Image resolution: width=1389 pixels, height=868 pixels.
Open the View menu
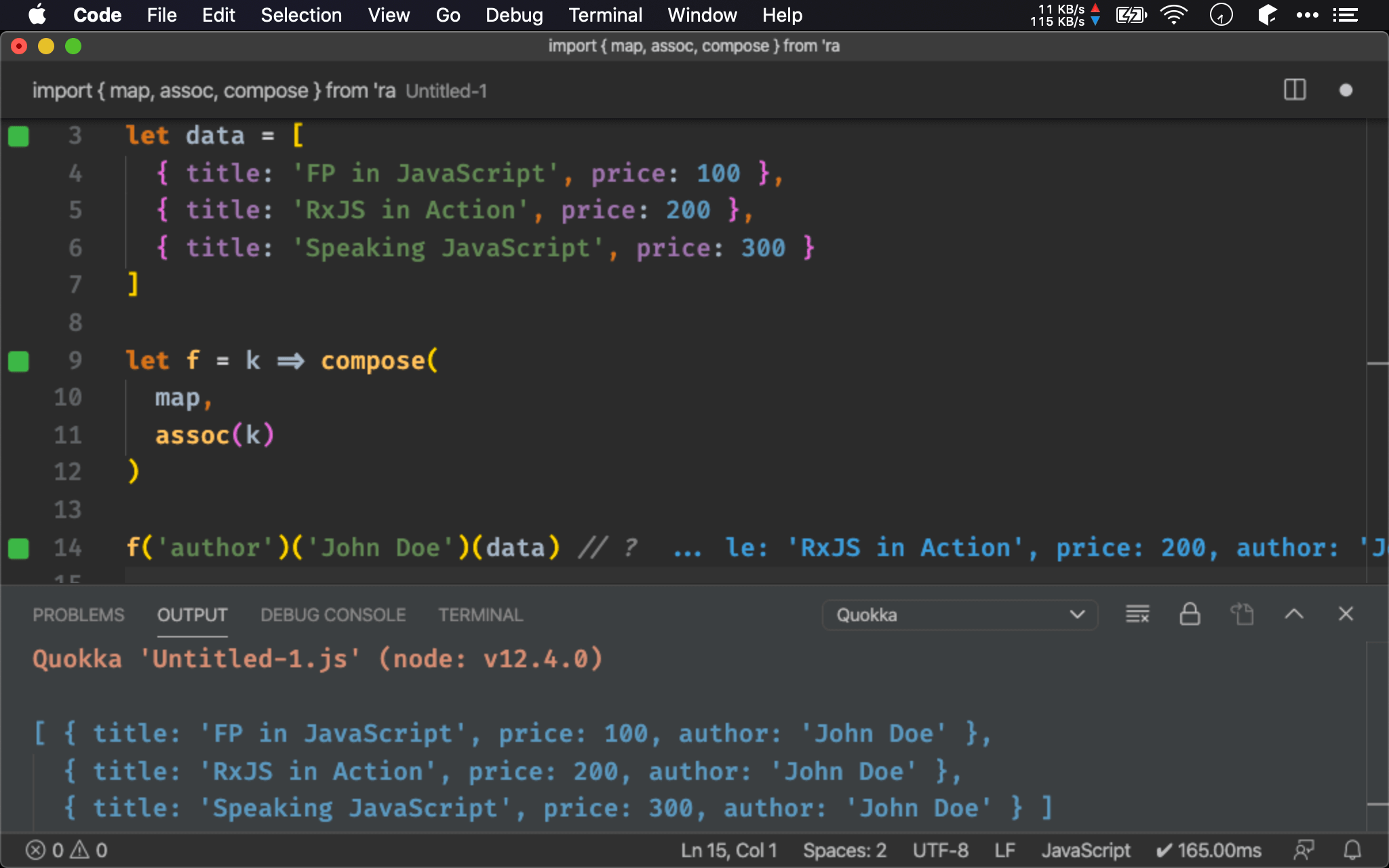(x=389, y=15)
